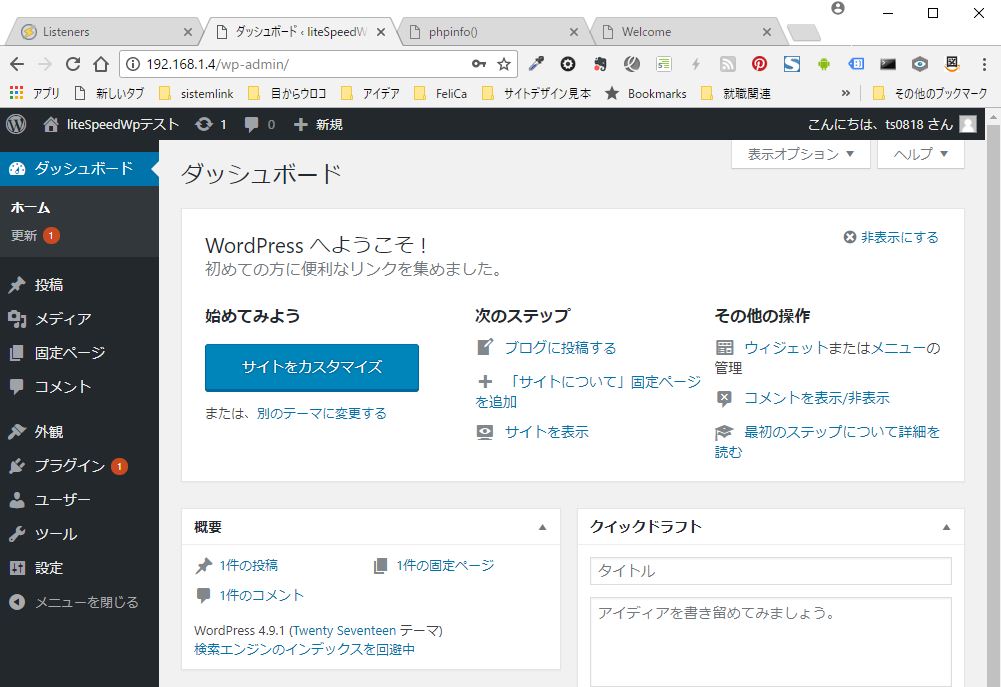Open Chrome three-dot menu
Screen dimensions: 1001x687
coord(984,64)
